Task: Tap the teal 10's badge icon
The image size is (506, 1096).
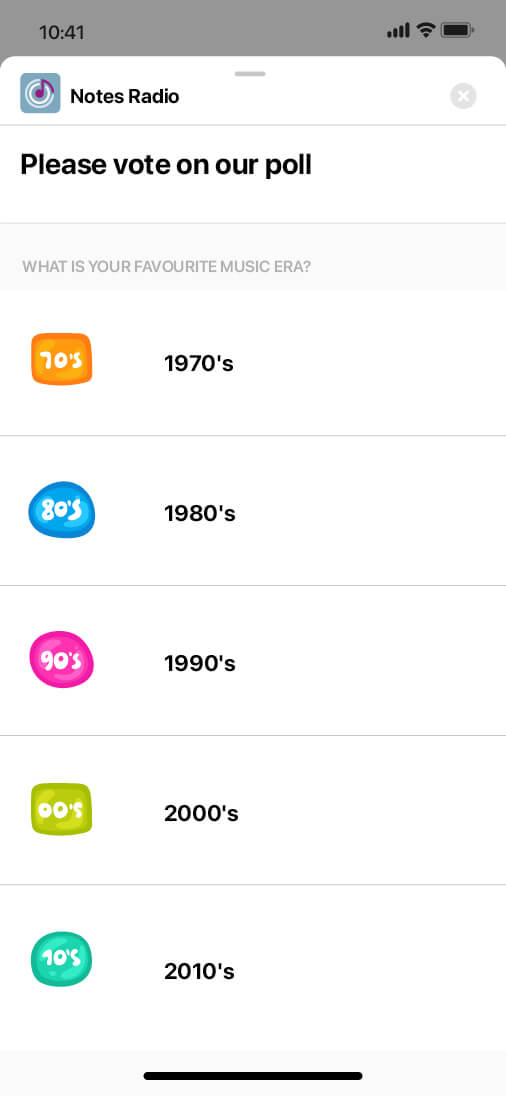Action: [x=62, y=959]
